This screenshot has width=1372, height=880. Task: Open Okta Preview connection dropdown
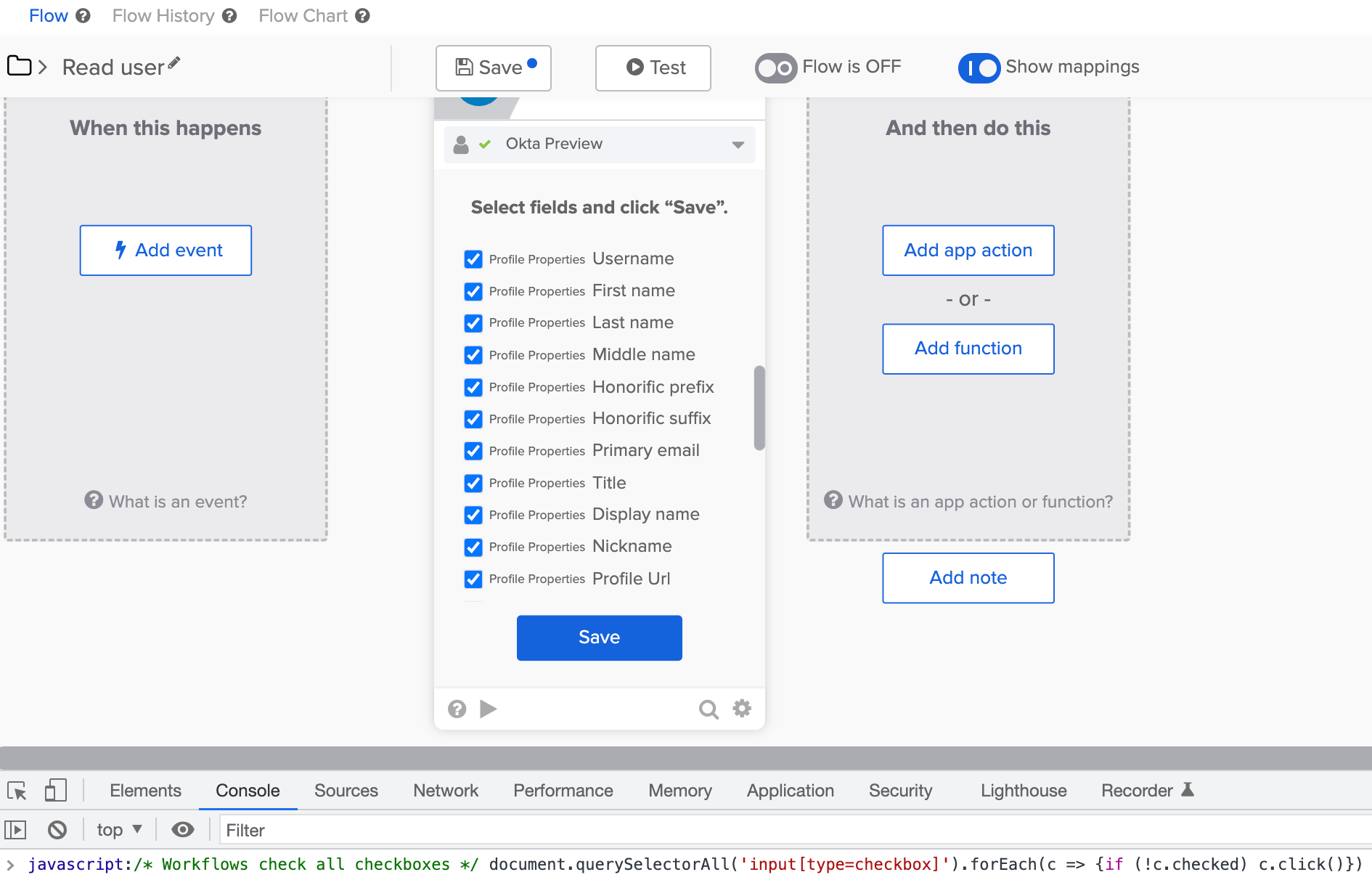pyautogui.click(x=600, y=144)
